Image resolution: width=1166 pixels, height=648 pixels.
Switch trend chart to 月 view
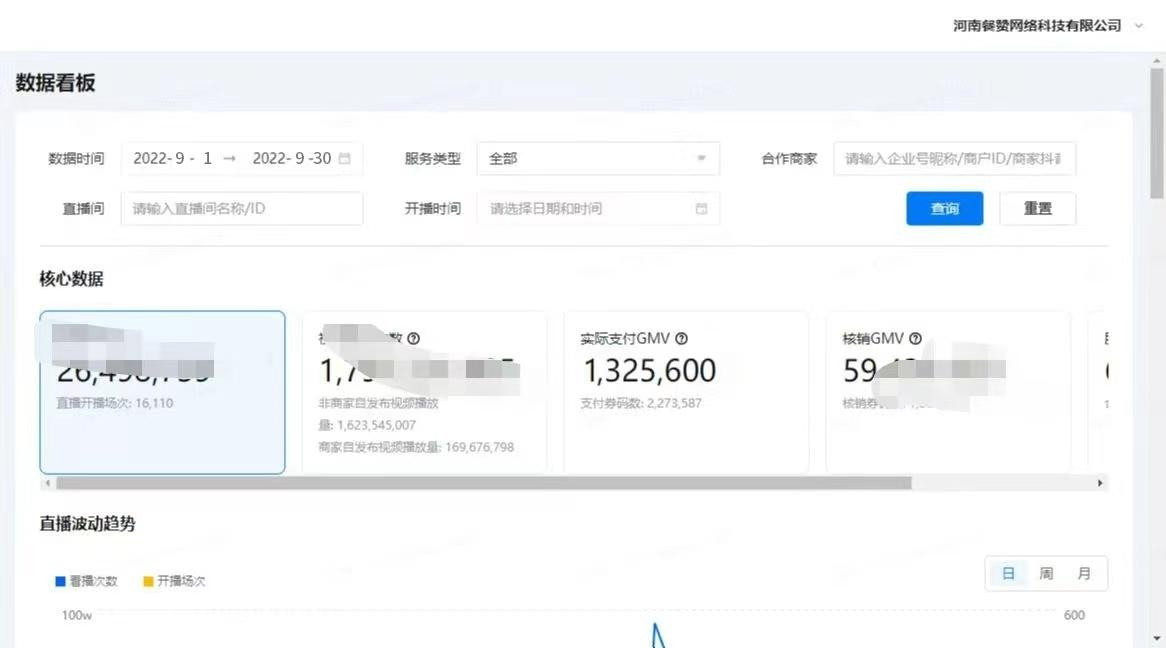point(1084,574)
